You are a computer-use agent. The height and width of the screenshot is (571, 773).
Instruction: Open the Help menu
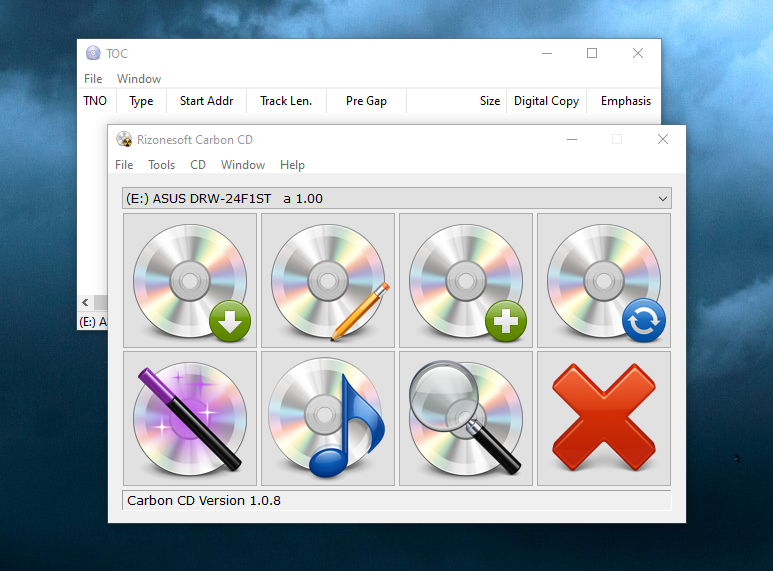[x=292, y=165]
